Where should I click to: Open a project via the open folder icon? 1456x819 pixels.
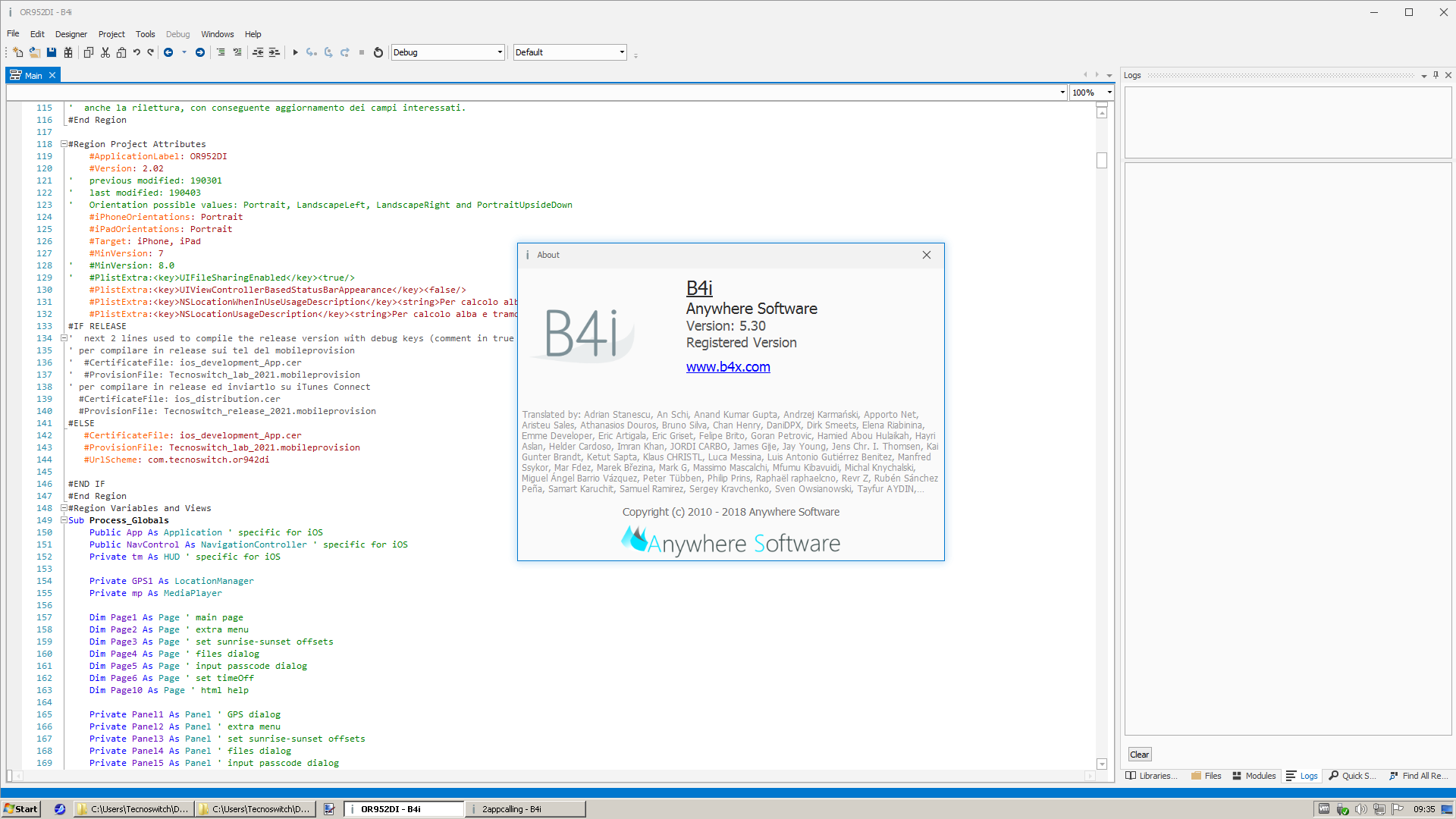pyautogui.click(x=34, y=52)
